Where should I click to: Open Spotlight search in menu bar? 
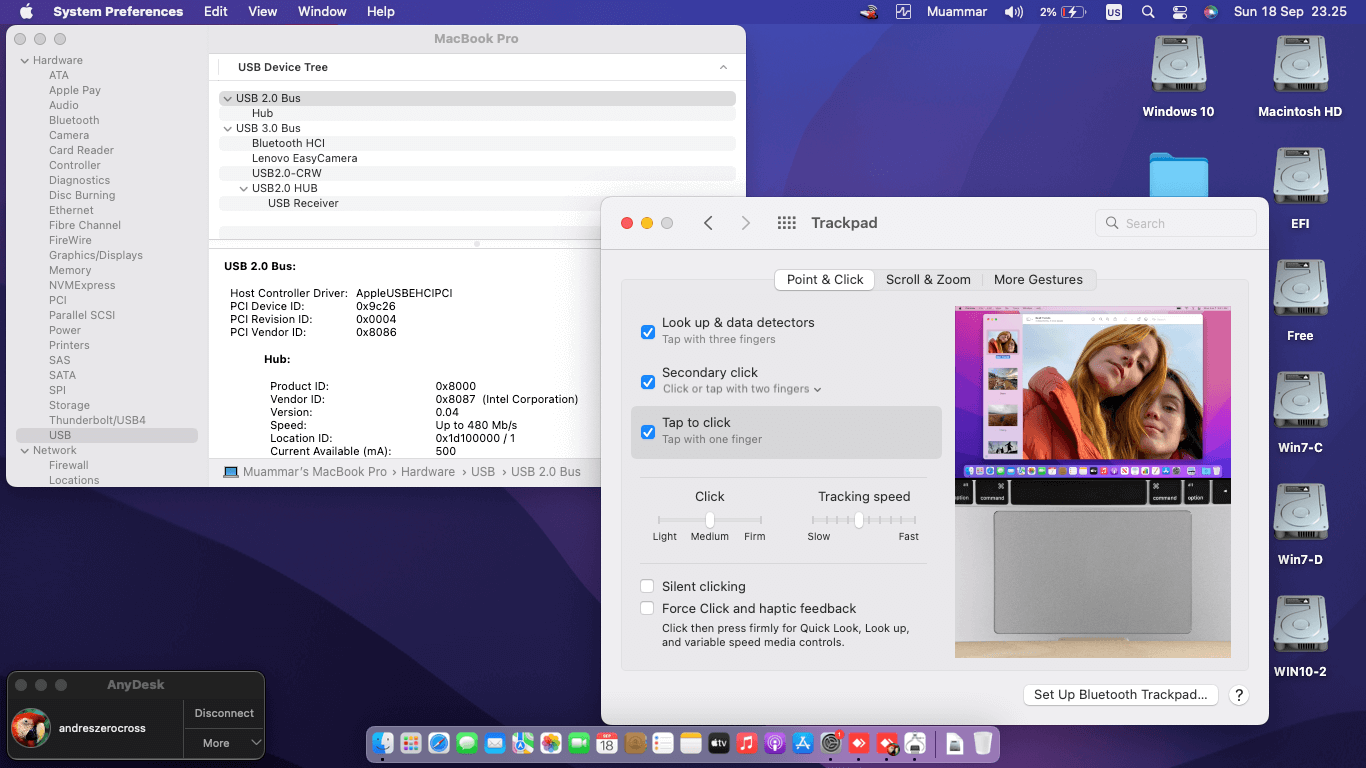coord(1148,12)
